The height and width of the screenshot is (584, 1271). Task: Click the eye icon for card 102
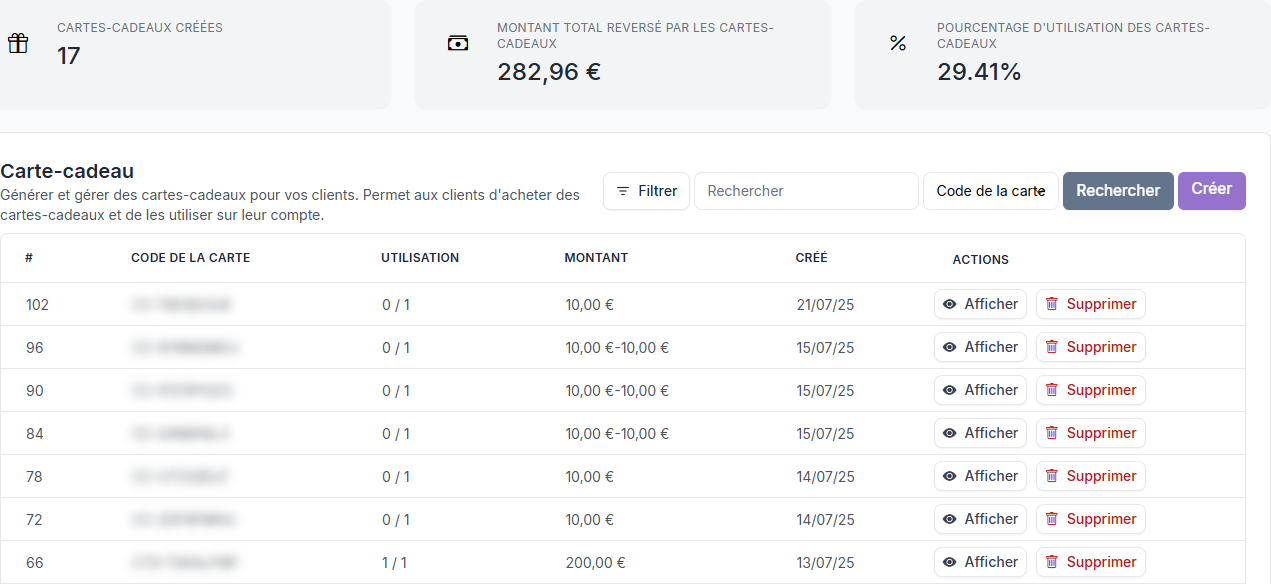[950, 304]
